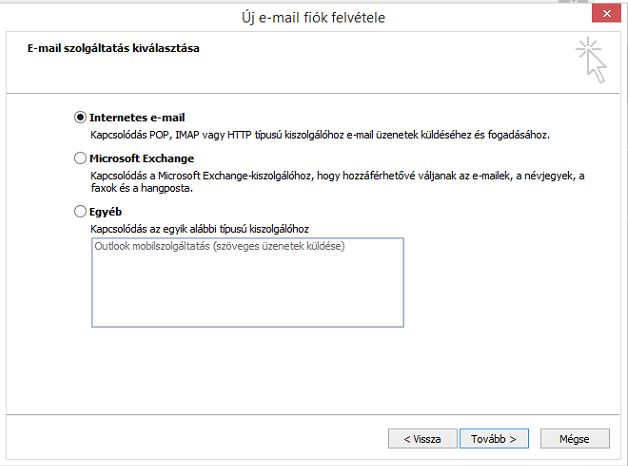Close the dialog using the red X
Viewport: 628px width, 466px height.
click(x=606, y=13)
